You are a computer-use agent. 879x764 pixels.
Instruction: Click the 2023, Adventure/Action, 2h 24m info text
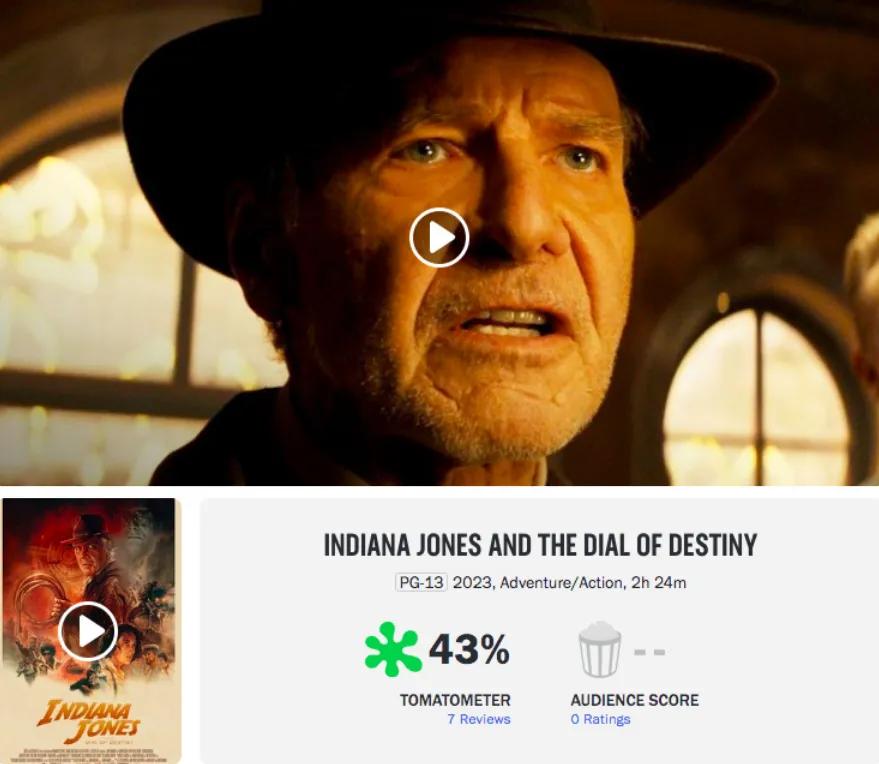(570, 583)
